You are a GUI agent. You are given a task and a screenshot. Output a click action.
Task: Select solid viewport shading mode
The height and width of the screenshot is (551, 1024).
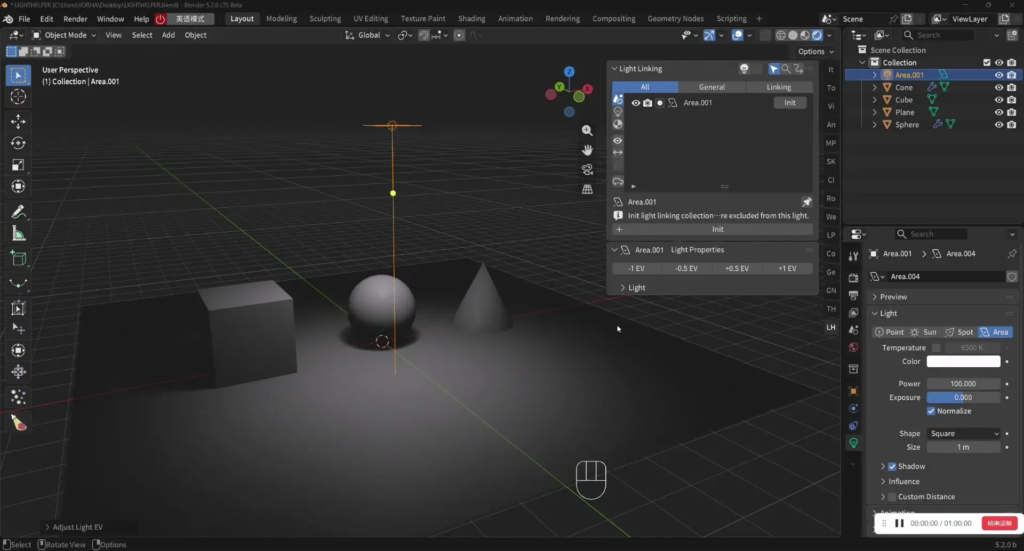793,35
